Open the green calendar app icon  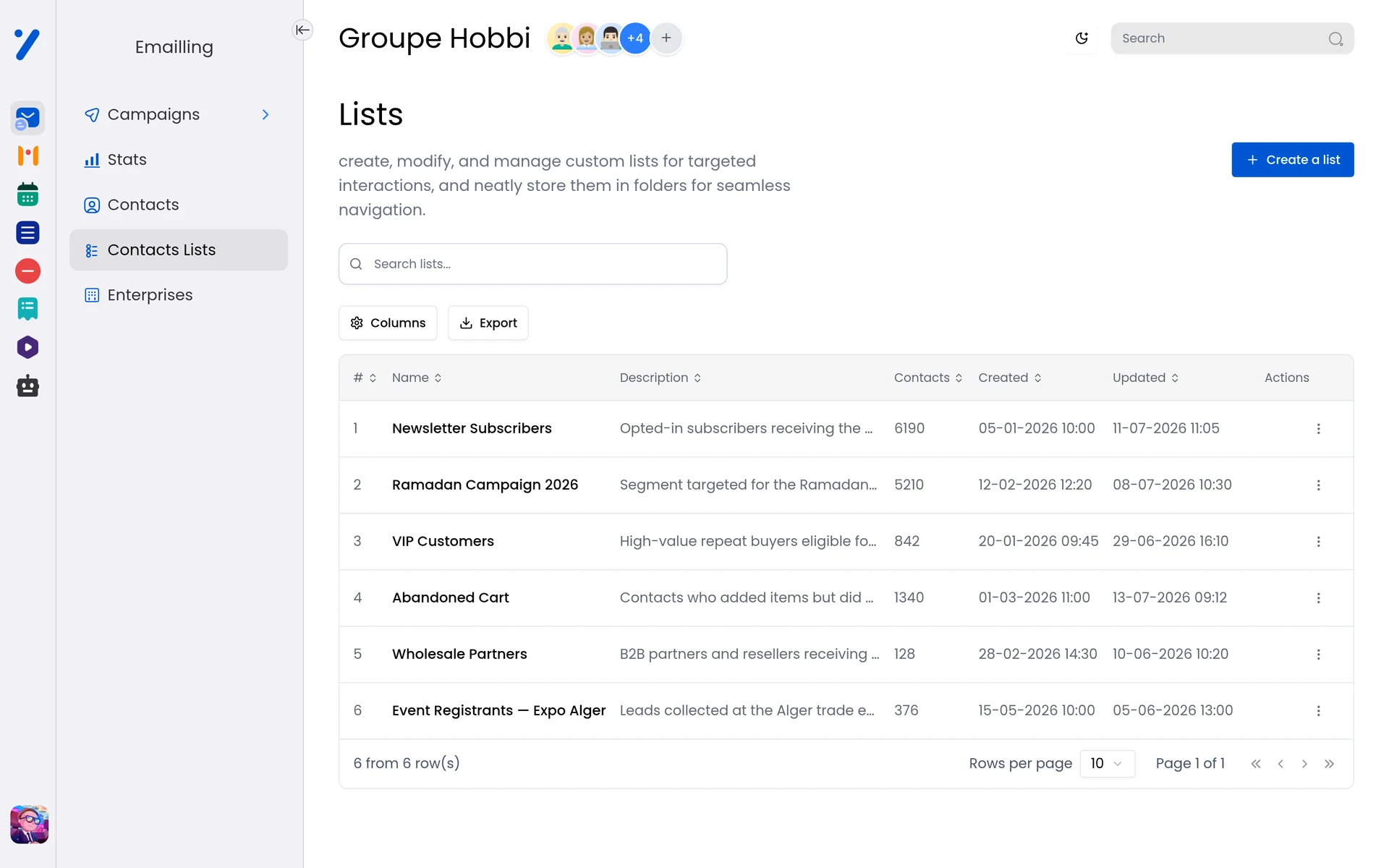click(x=27, y=195)
